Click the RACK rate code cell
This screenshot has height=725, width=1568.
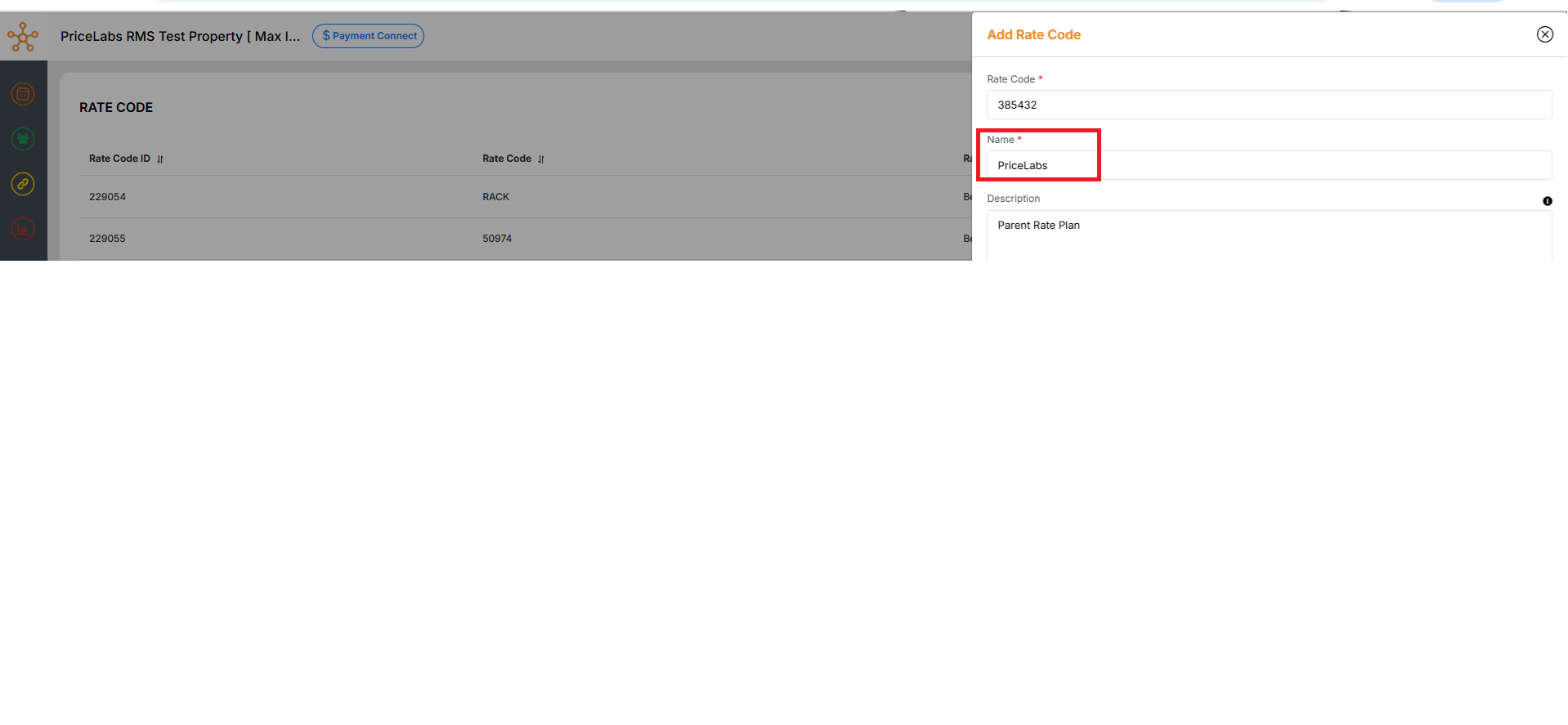point(495,197)
